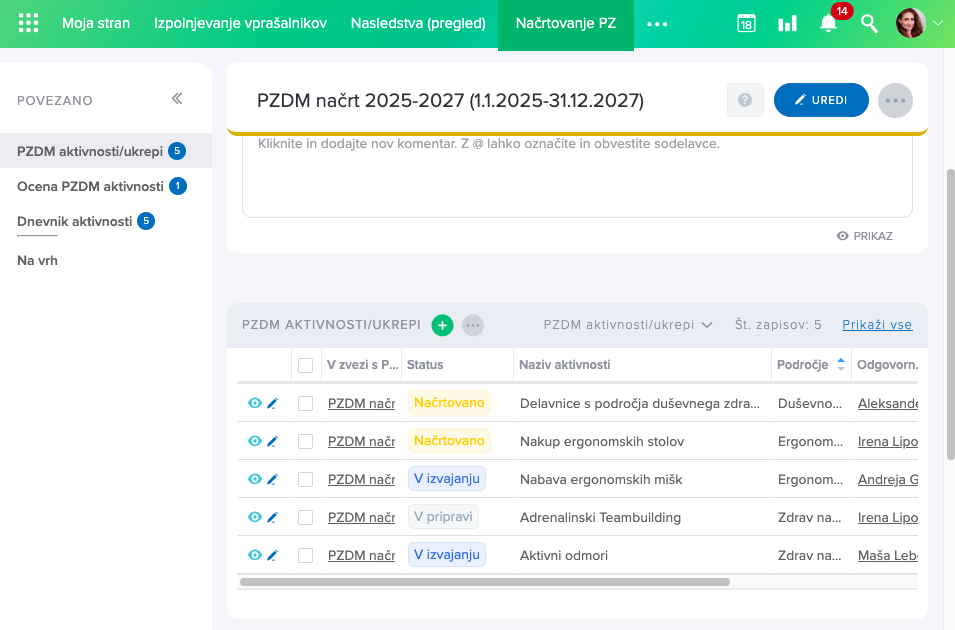Tick the select-all checkbox in table header

306,365
